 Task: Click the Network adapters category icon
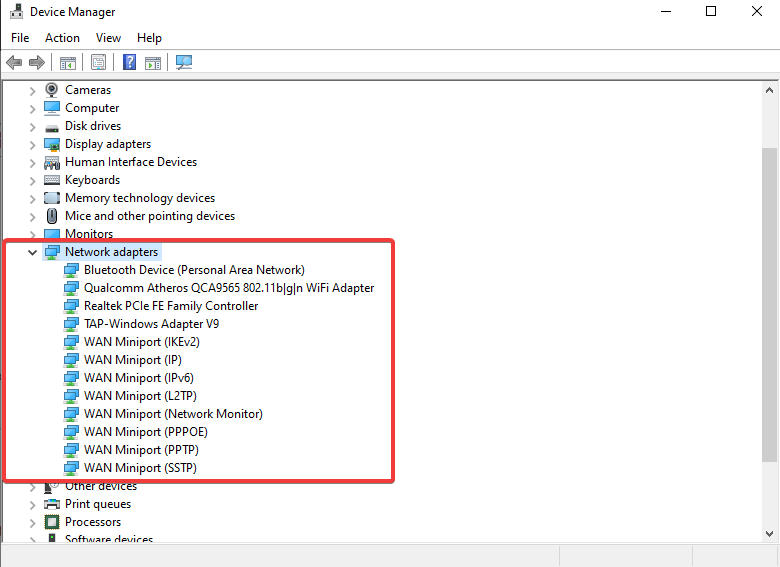tap(52, 252)
